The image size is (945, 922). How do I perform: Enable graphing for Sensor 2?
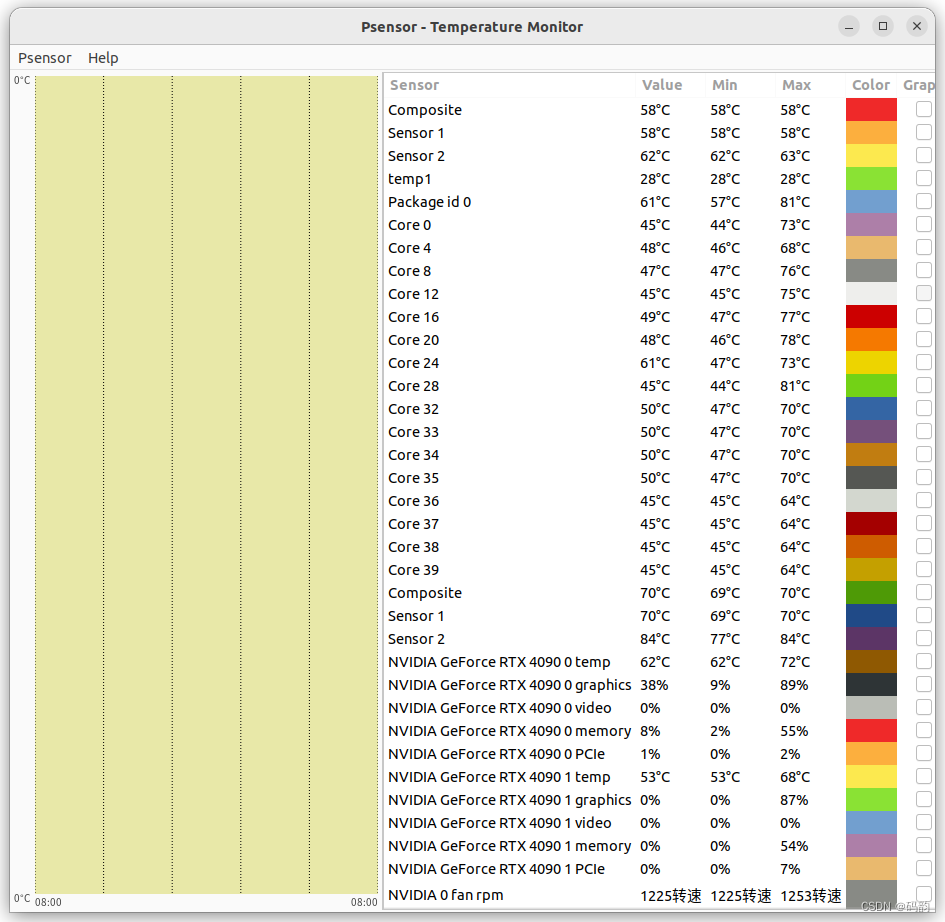(x=923, y=155)
